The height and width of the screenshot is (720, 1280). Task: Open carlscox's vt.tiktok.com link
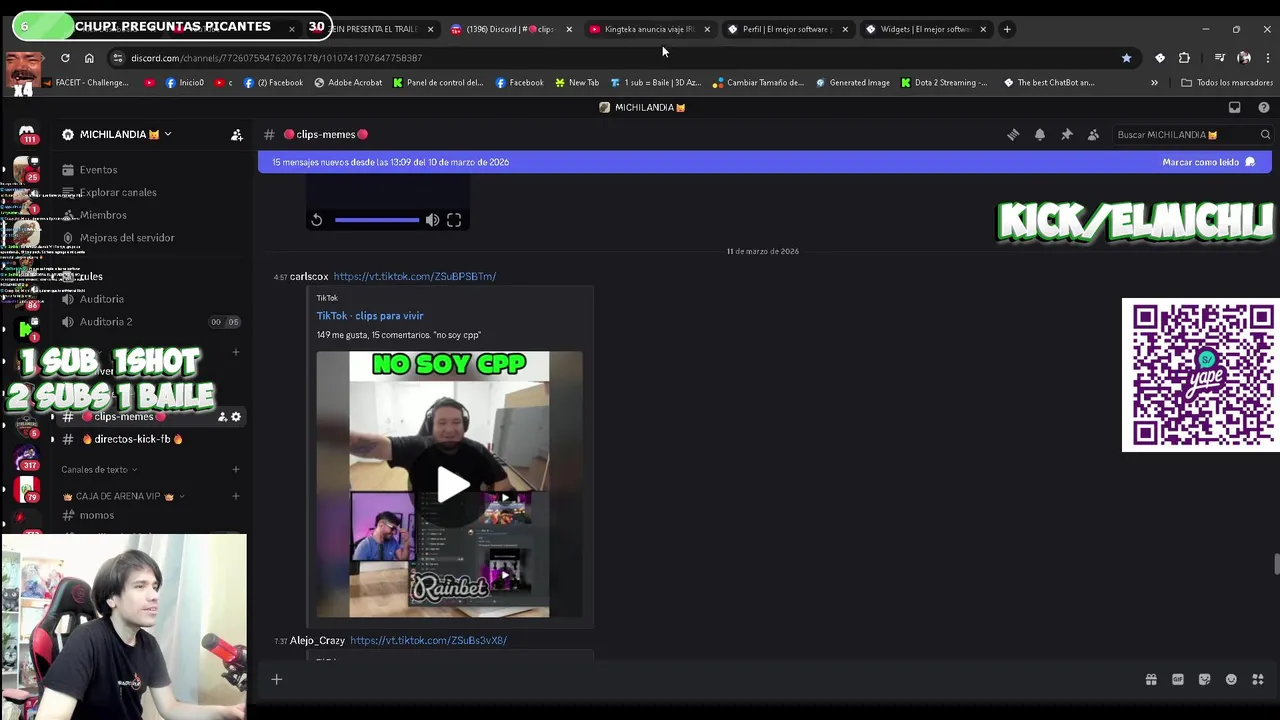tap(415, 276)
